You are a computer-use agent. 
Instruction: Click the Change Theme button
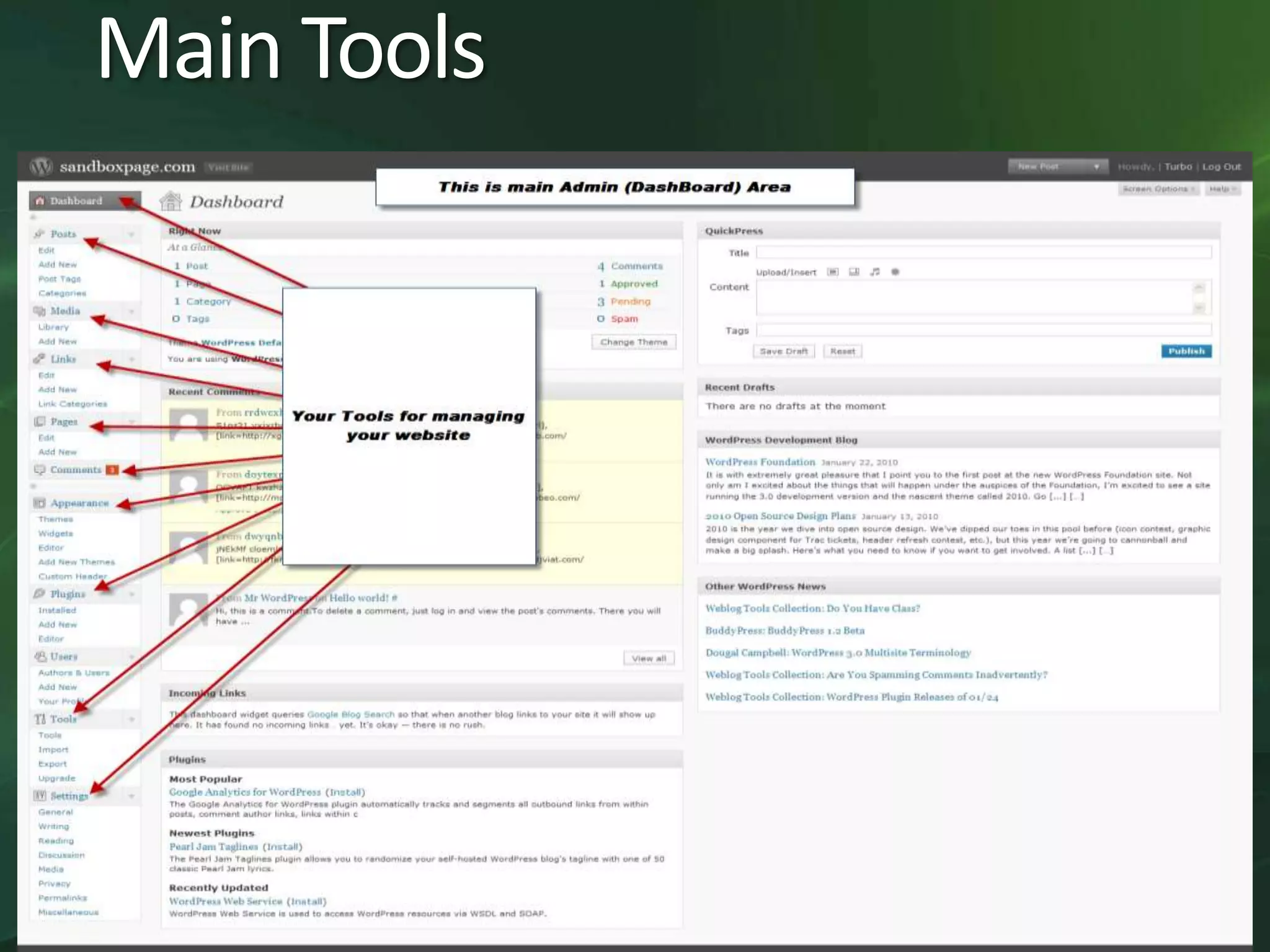click(x=633, y=342)
